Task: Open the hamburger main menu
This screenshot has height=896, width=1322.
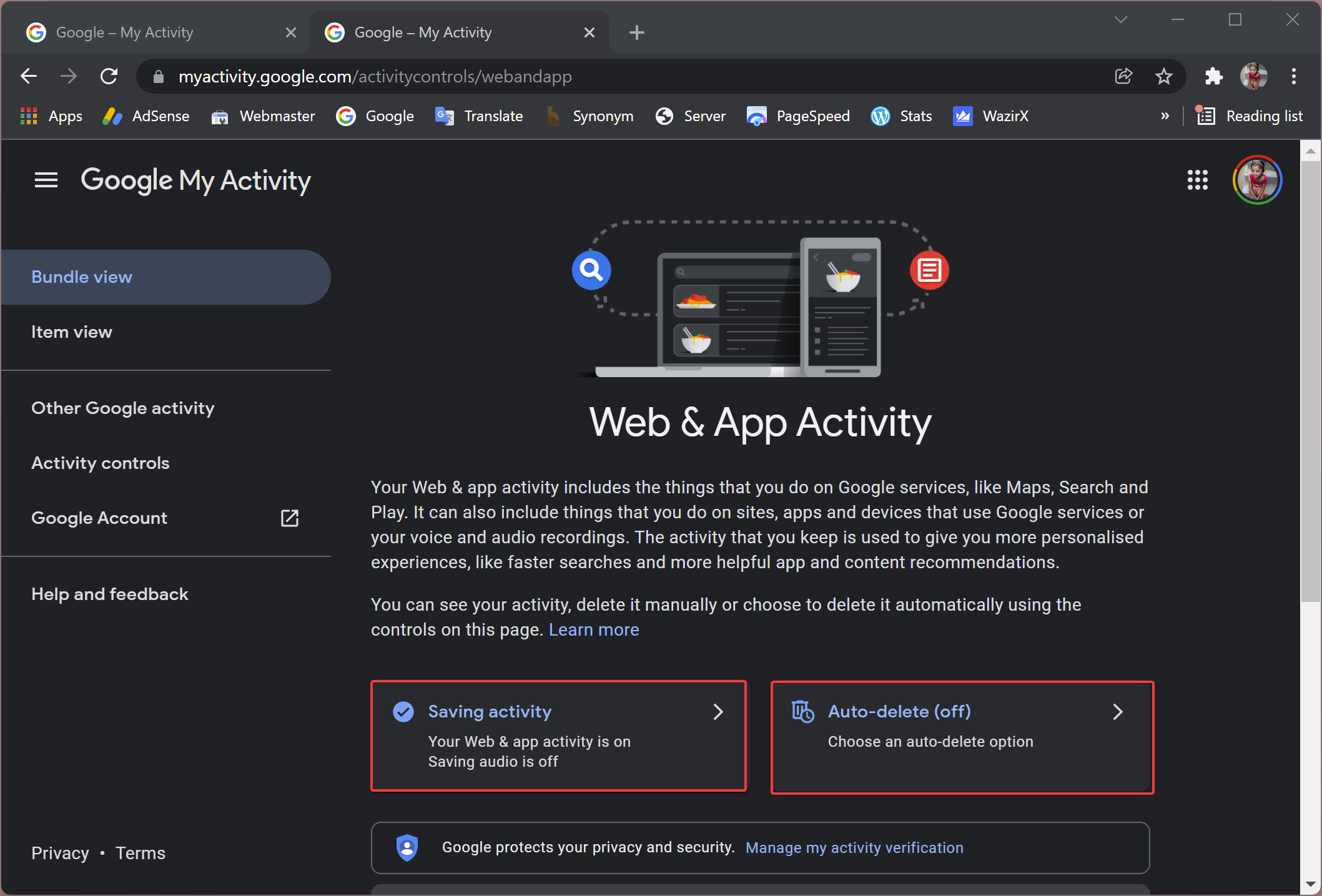Action: (46, 180)
